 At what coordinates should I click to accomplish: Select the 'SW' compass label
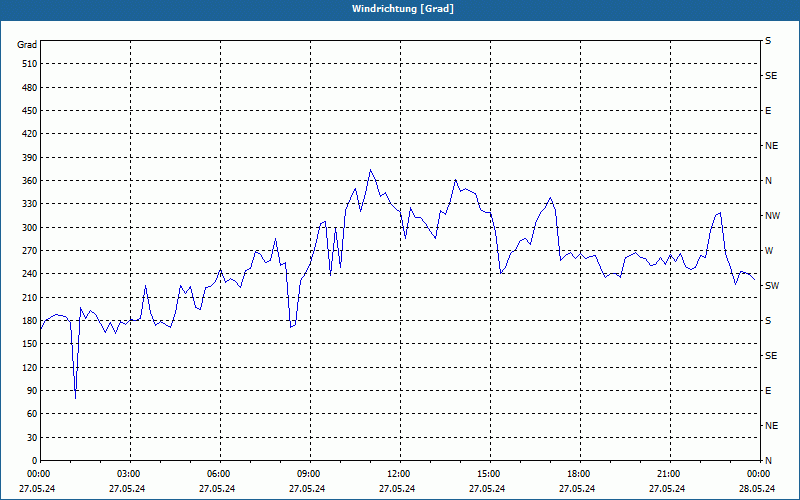pyautogui.click(x=772, y=286)
